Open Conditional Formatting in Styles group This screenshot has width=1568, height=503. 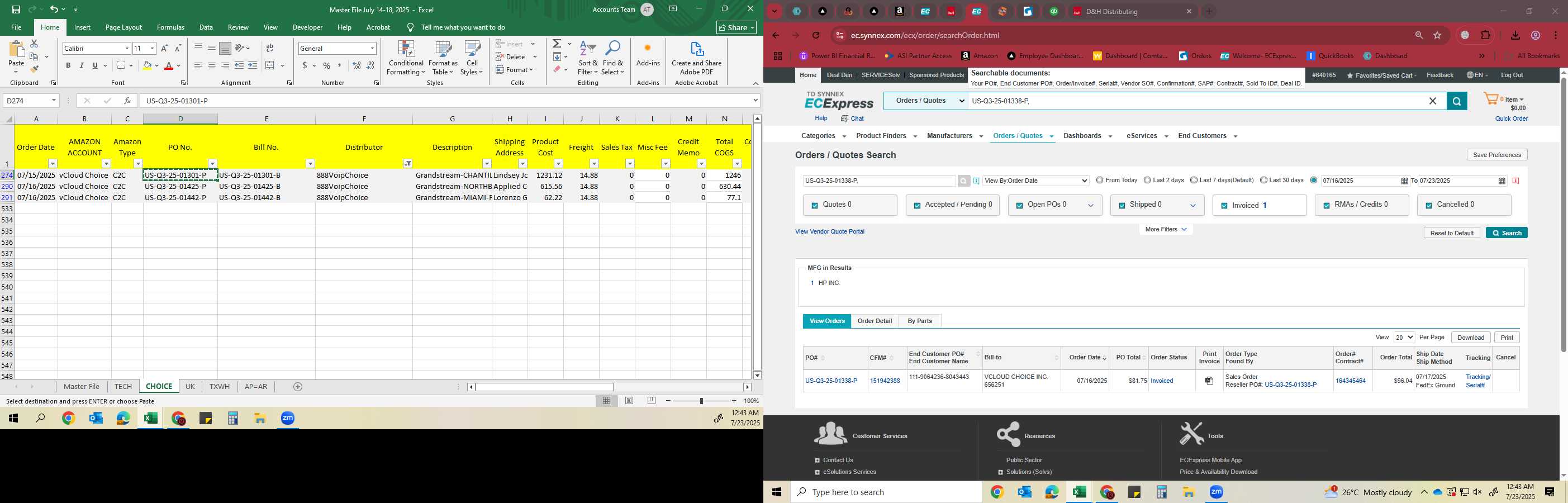[x=406, y=59]
